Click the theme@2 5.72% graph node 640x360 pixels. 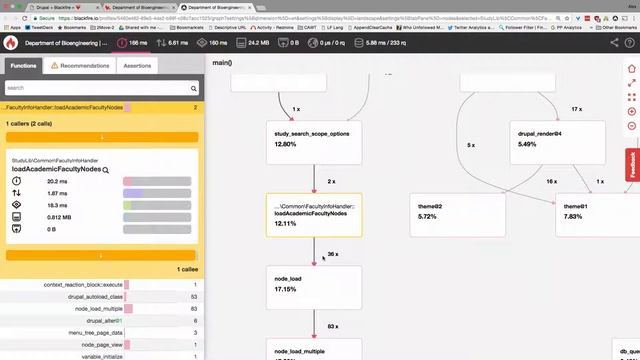[458, 215]
